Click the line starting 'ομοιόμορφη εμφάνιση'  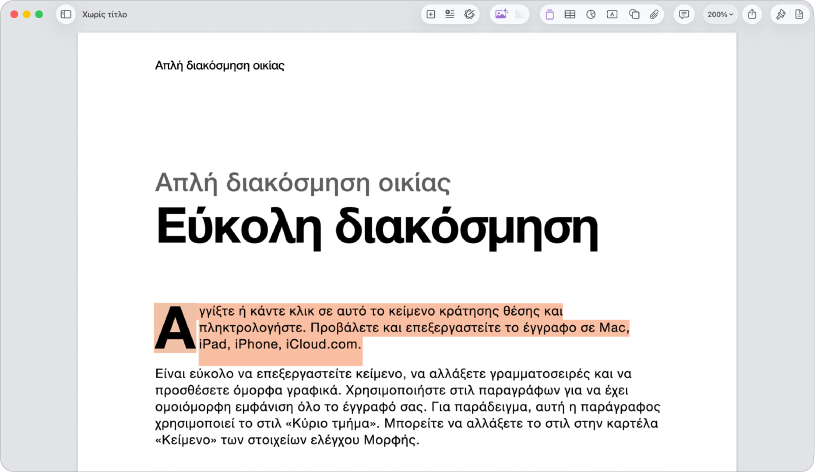[408, 407]
